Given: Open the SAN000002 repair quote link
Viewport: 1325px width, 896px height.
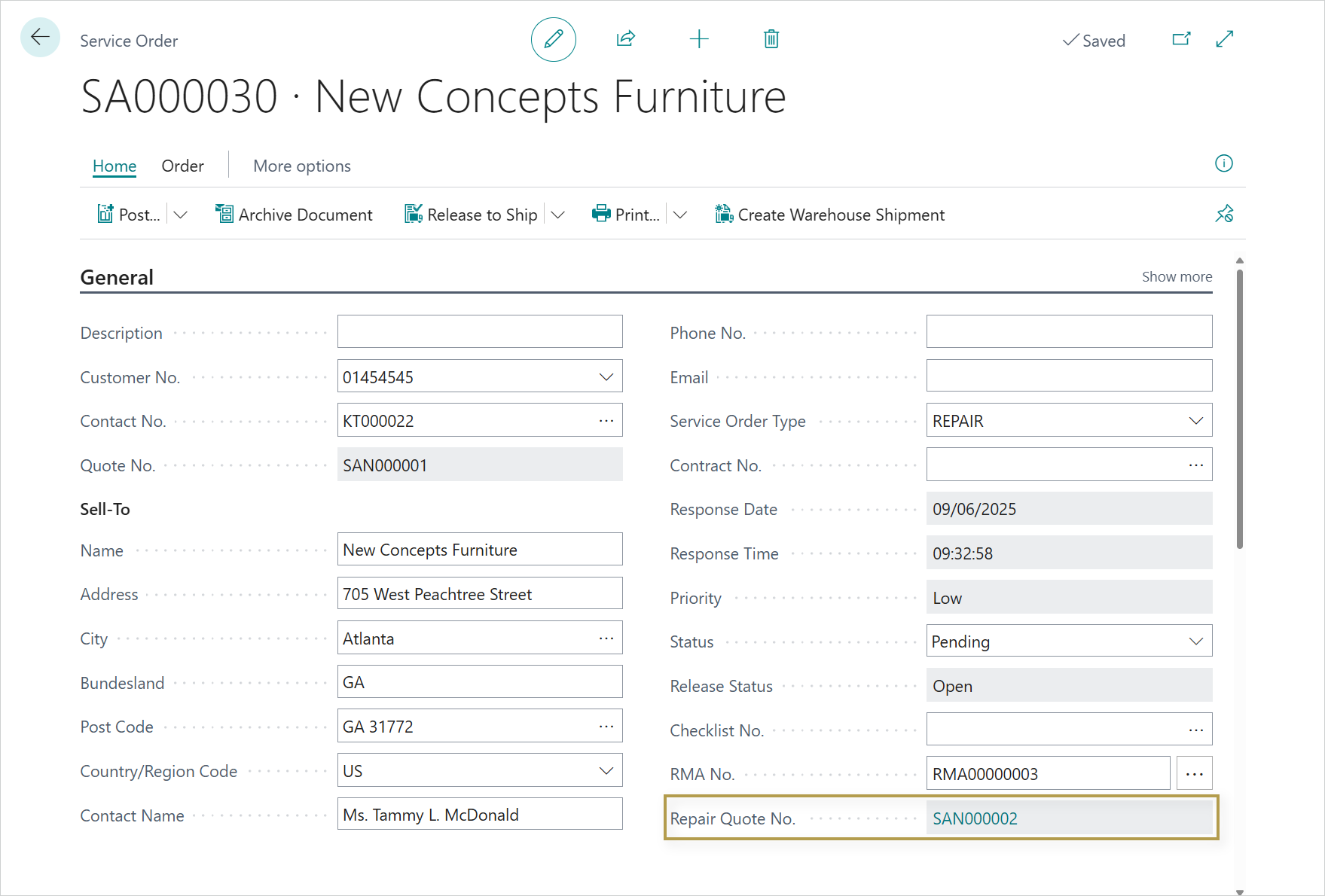Looking at the screenshot, I should [975, 818].
